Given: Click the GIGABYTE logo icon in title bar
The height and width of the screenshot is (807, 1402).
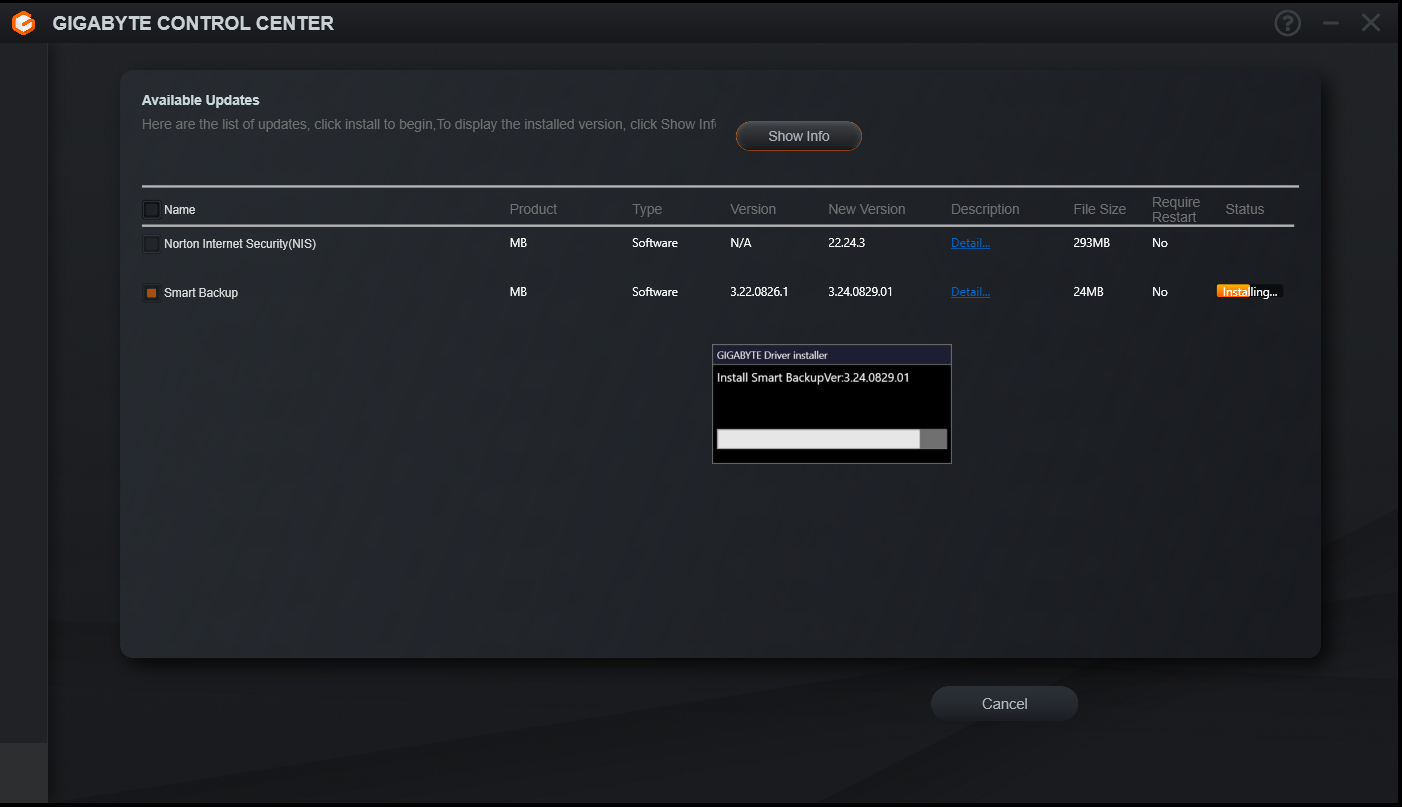Looking at the screenshot, I should pyautogui.click(x=23, y=23).
